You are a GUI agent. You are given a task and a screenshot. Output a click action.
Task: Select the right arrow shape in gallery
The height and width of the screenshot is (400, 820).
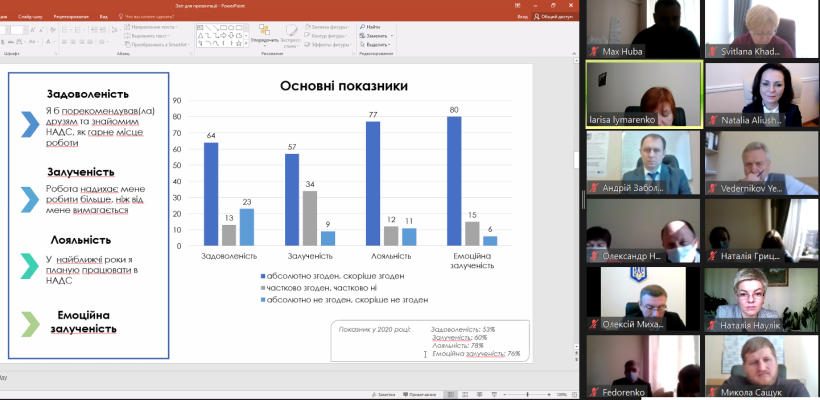(223, 36)
